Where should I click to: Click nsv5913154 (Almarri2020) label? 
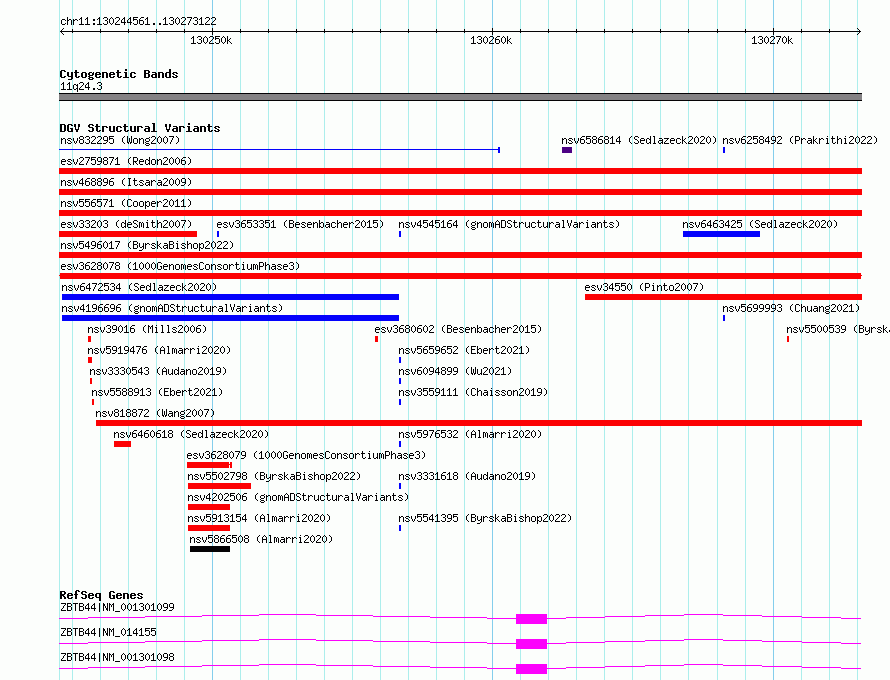coord(259,518)
